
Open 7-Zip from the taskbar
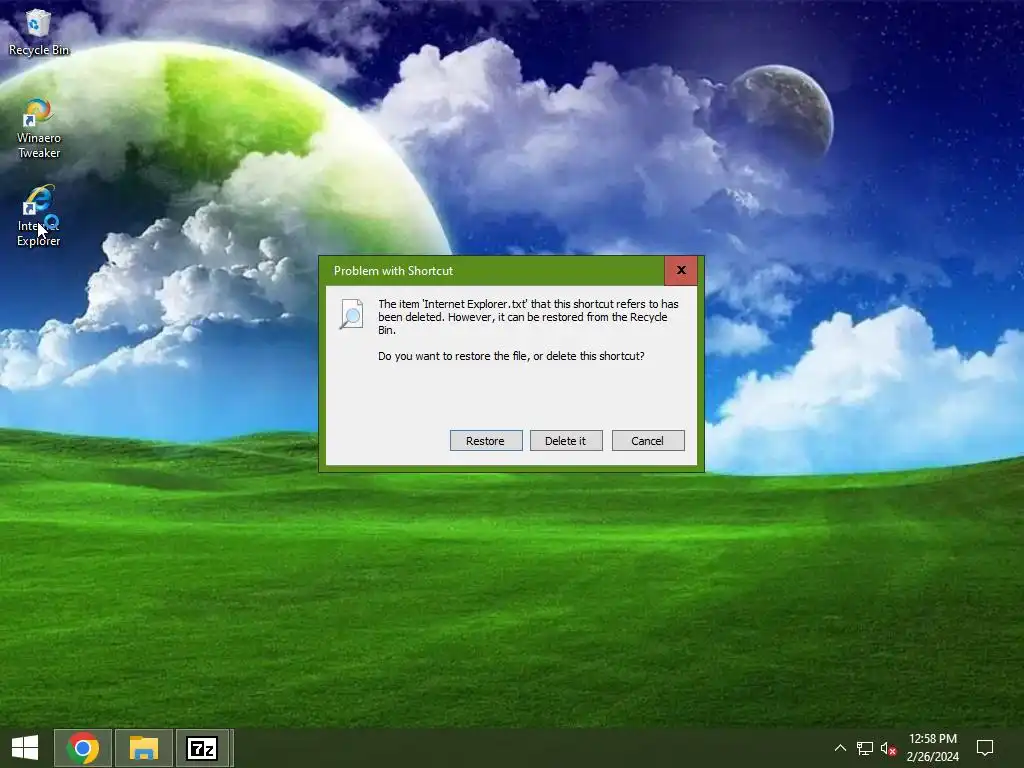pos(202,748)
